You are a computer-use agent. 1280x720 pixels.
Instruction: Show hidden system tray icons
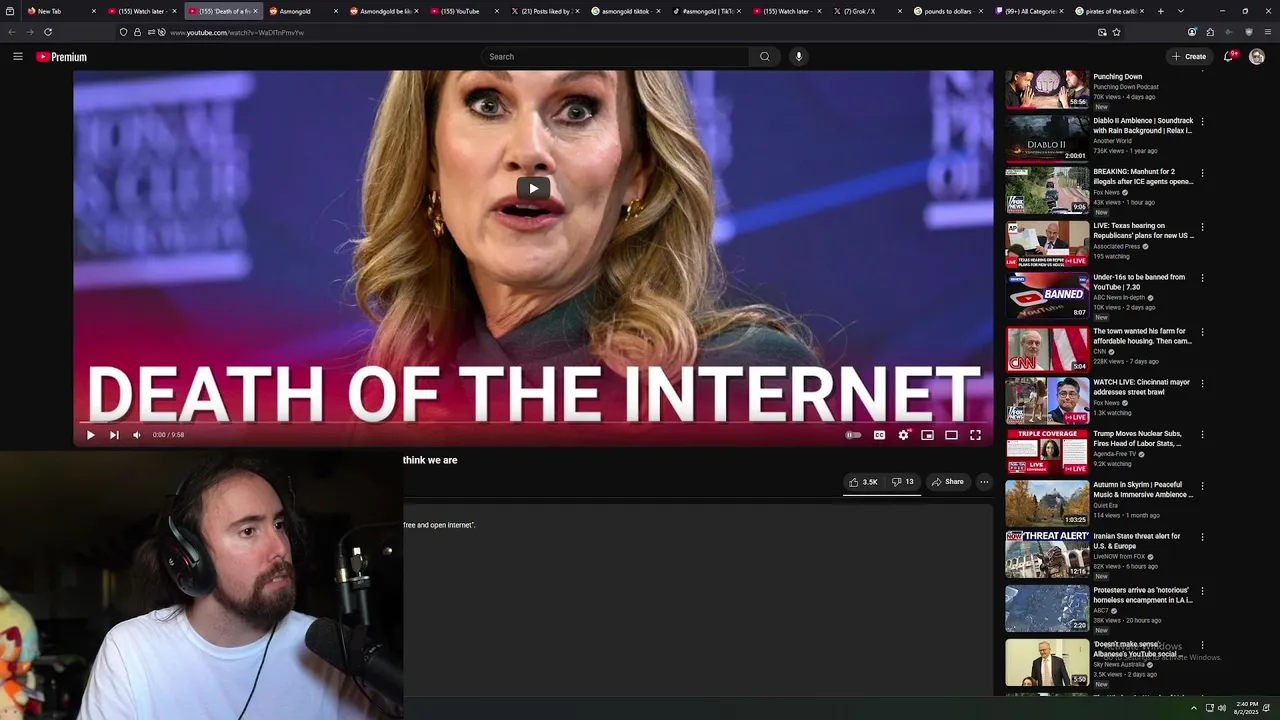click(1193, 708)
